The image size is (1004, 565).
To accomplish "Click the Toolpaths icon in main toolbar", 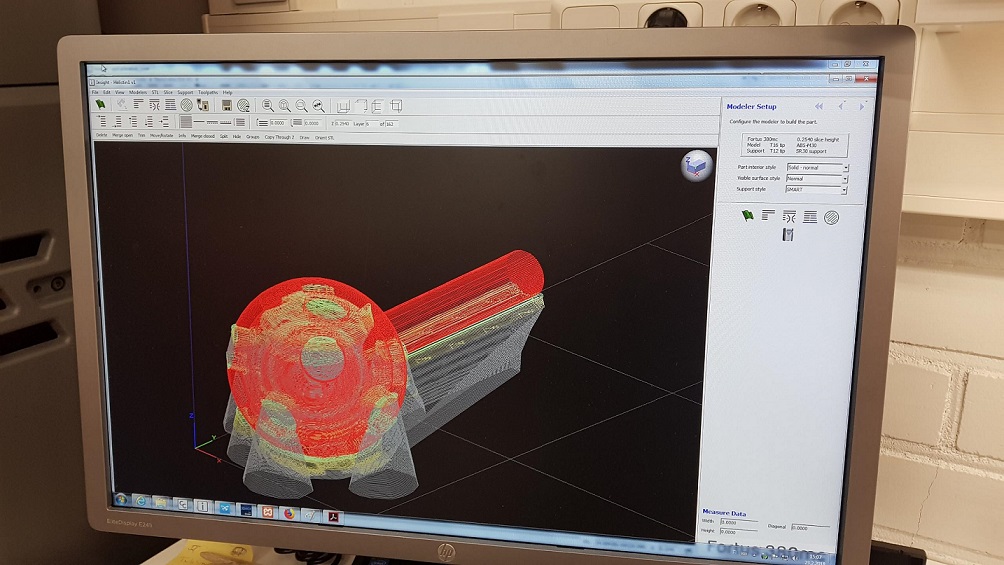I will point(171,104).
